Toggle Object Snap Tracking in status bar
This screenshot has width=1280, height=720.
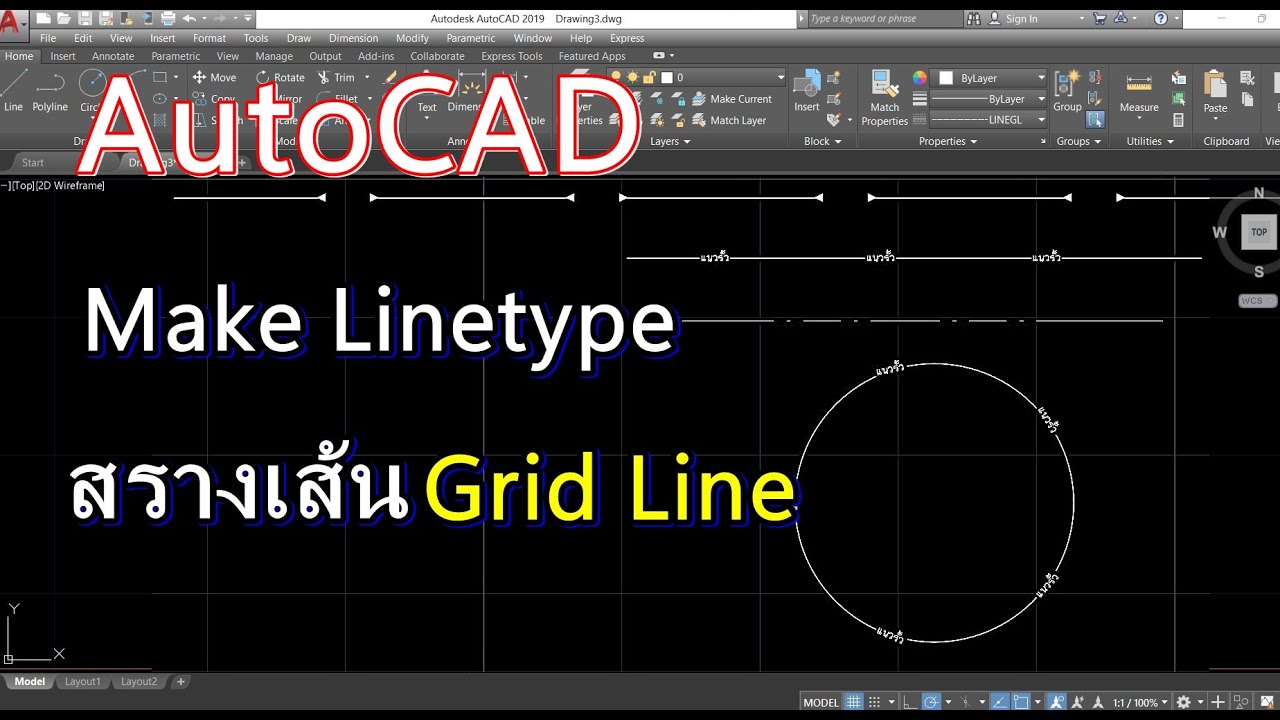(998, 702)
